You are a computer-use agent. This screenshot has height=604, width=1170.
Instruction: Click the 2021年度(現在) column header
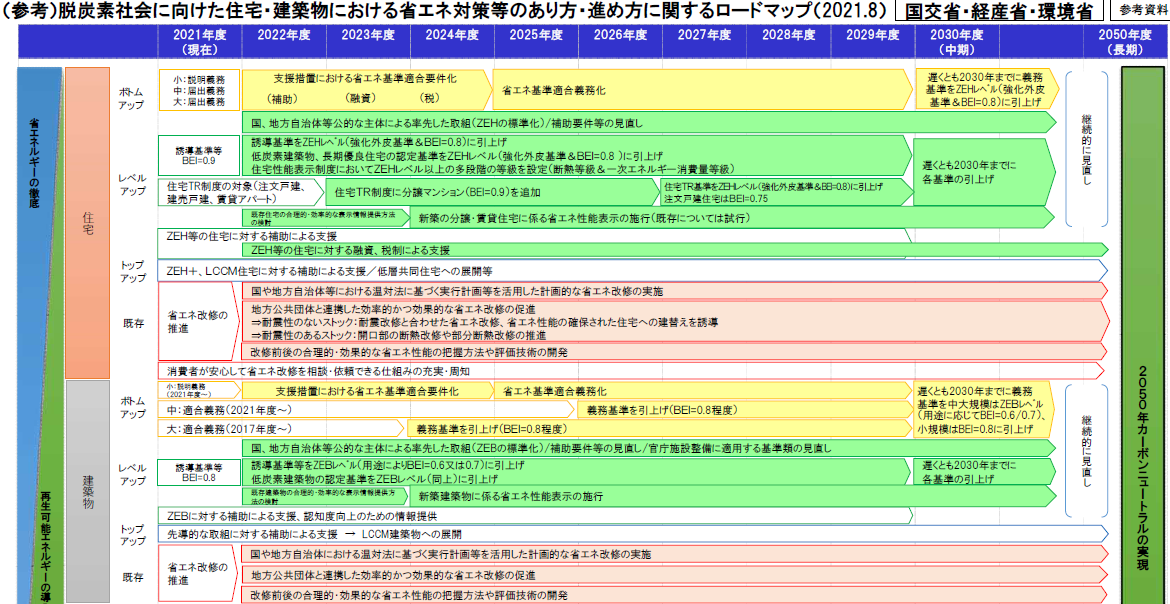coord(200,41)
